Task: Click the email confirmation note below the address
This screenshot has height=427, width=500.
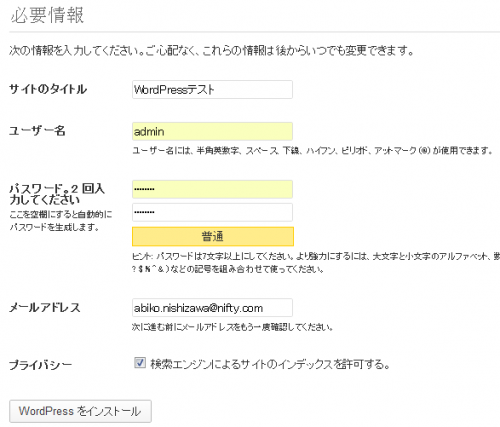Action: (232, 327)
